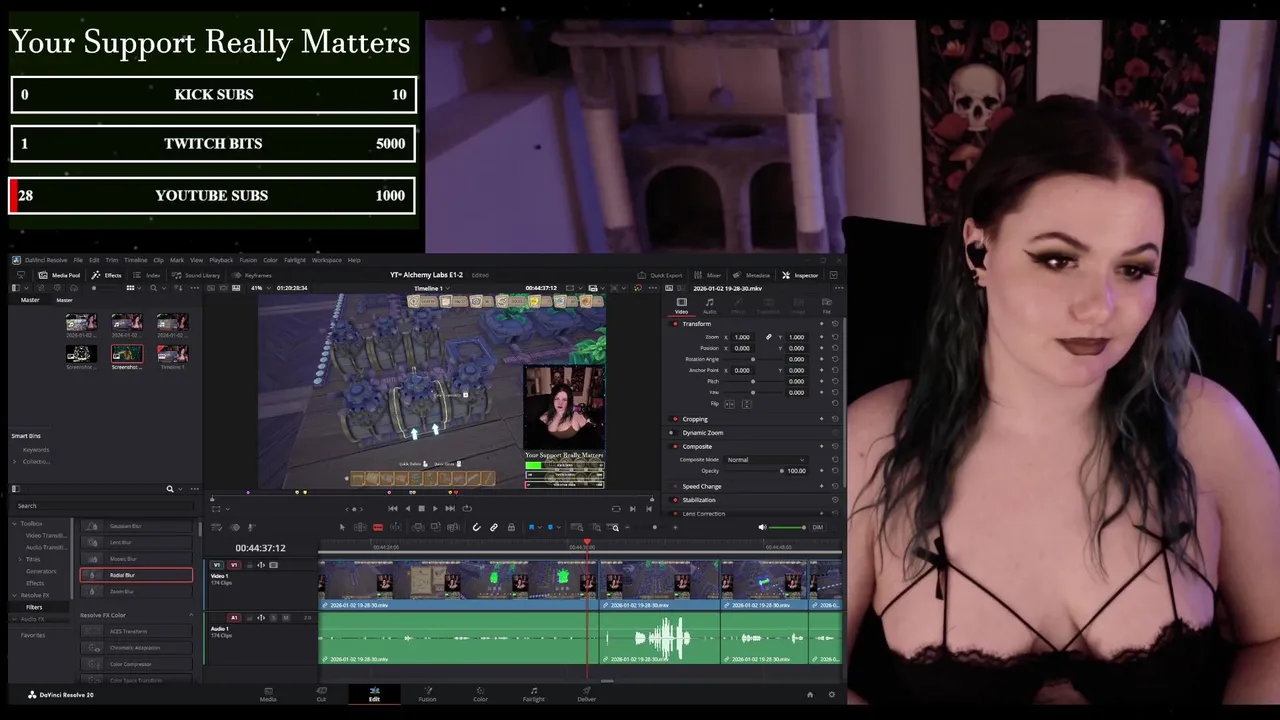
Task: Switch to the Color page
Action: tap(480, 693)
